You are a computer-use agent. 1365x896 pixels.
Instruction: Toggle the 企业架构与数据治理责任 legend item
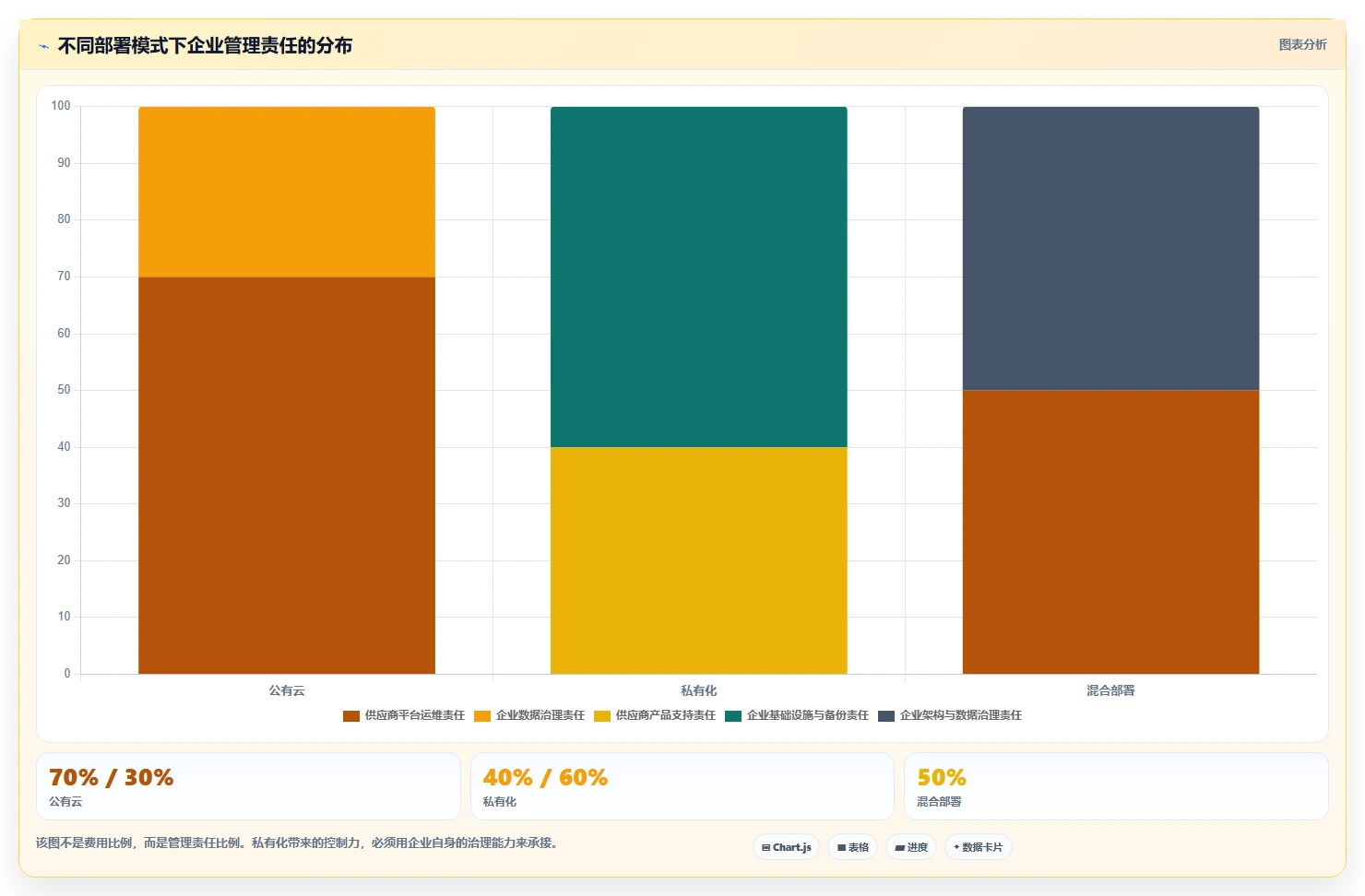click(950, 715)
